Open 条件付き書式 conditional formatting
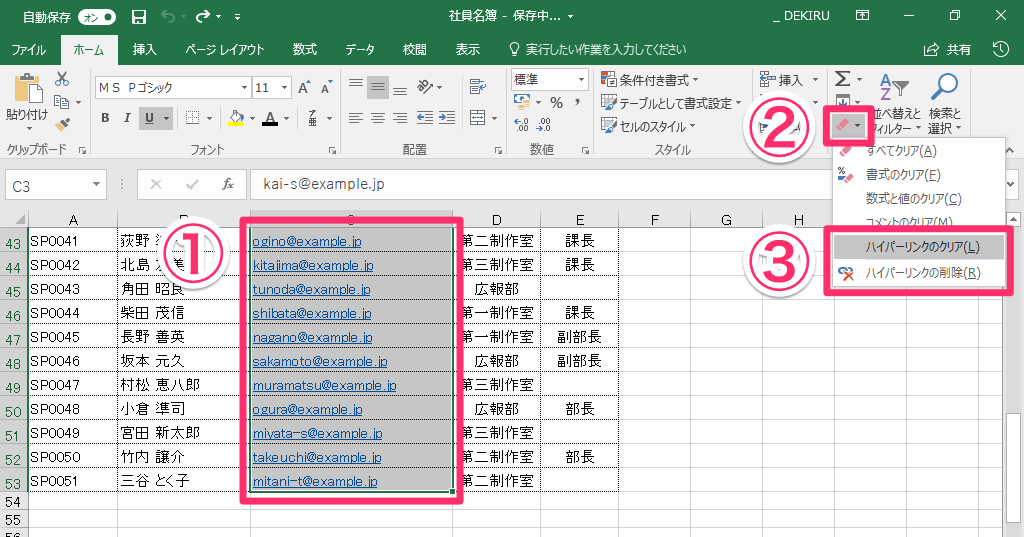 650,80
